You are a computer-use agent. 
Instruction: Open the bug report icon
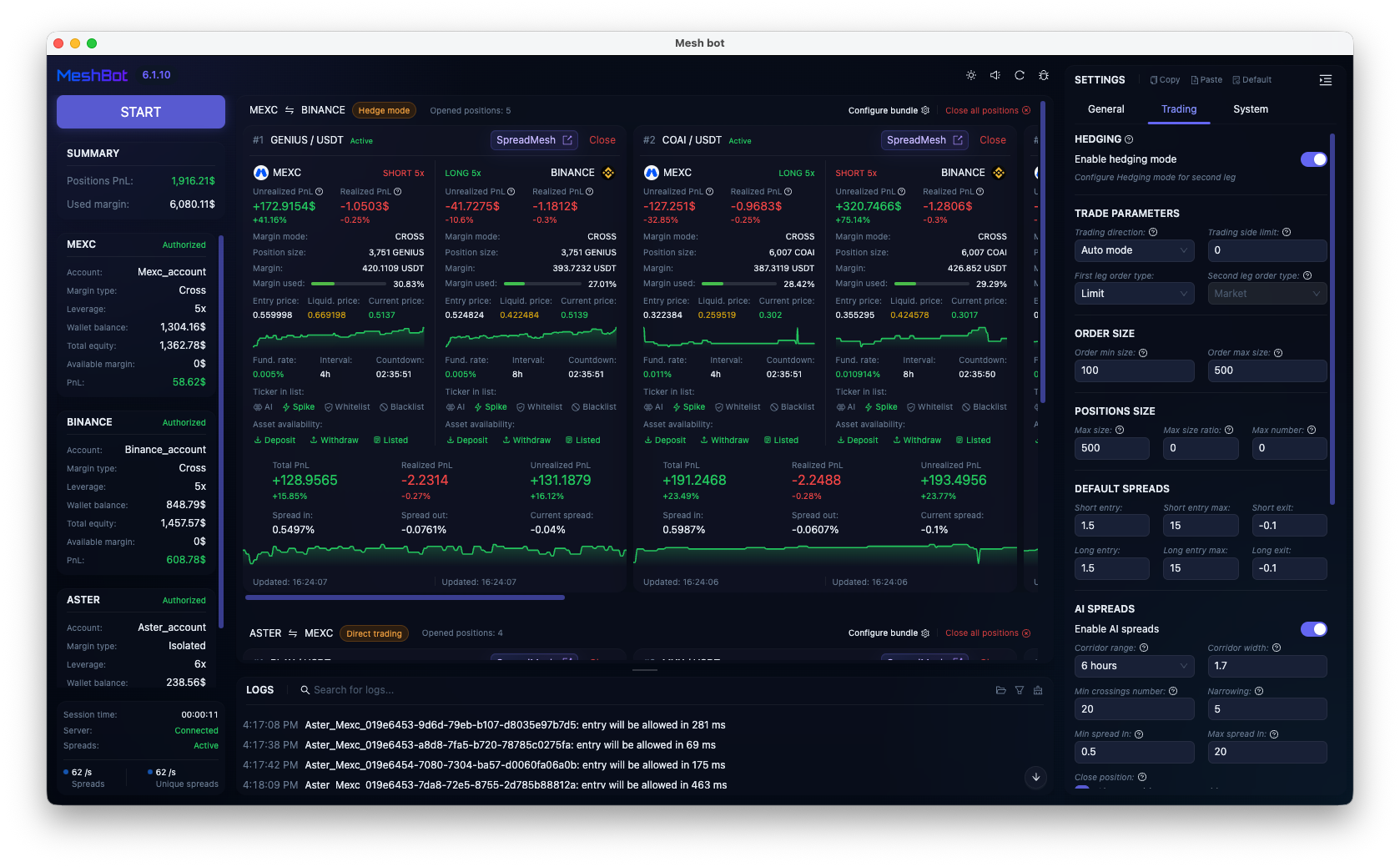(x=1044, y=75)
